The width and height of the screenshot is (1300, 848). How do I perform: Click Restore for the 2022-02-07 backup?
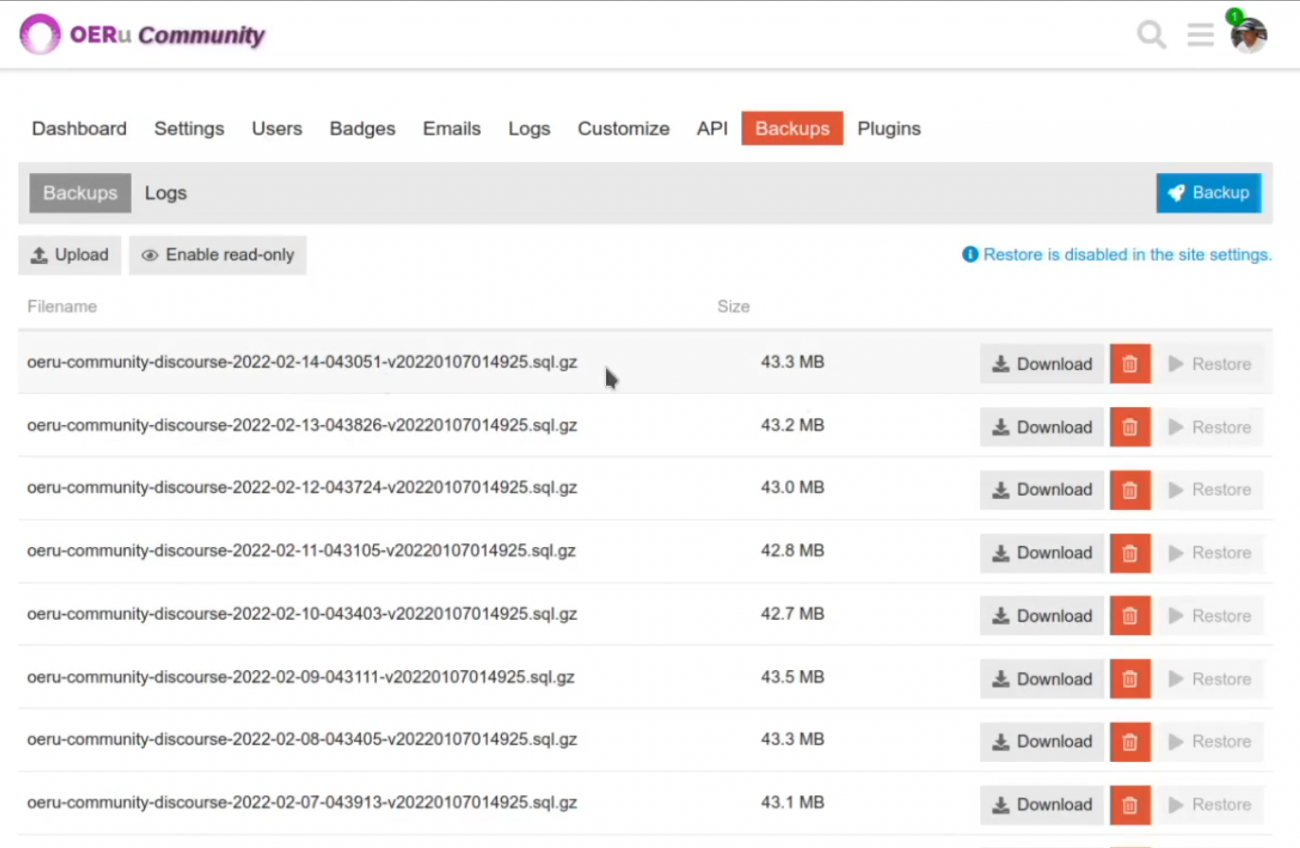(x=1210, y=805)
